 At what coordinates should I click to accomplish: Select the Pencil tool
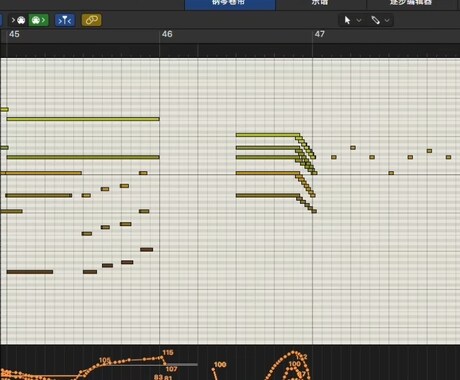tap(376, 20)
